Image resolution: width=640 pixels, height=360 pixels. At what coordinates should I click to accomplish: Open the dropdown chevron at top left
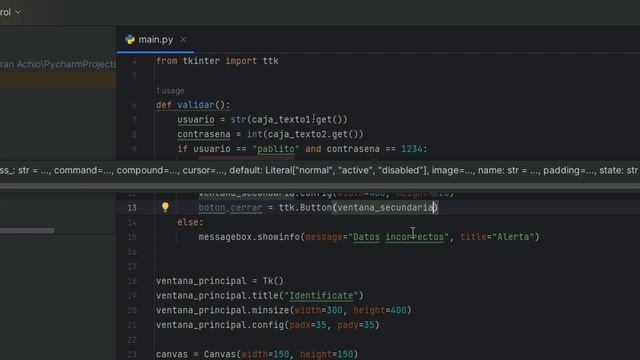pos(18,12)
